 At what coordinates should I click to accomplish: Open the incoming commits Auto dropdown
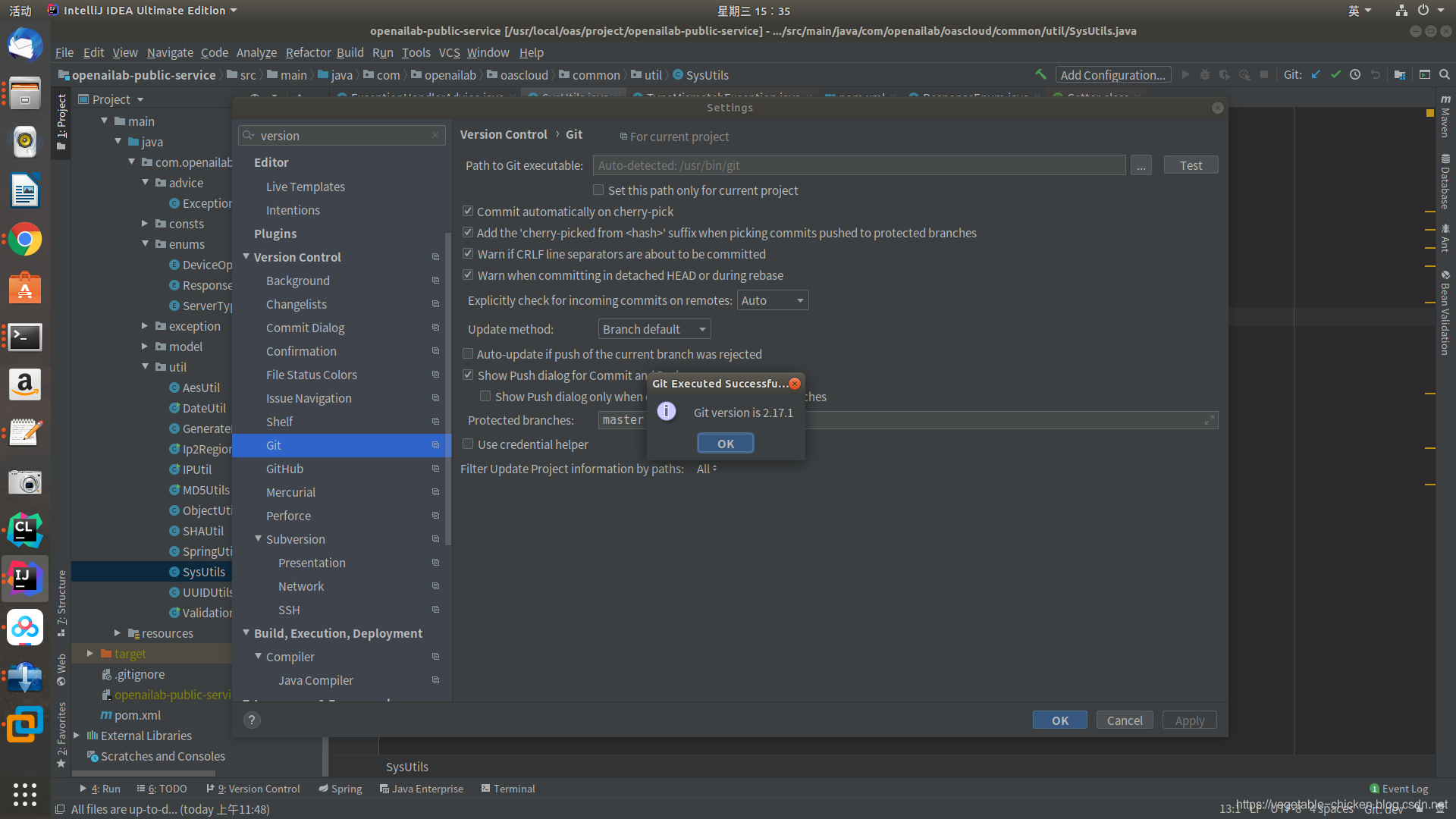(x=772, y=300)
